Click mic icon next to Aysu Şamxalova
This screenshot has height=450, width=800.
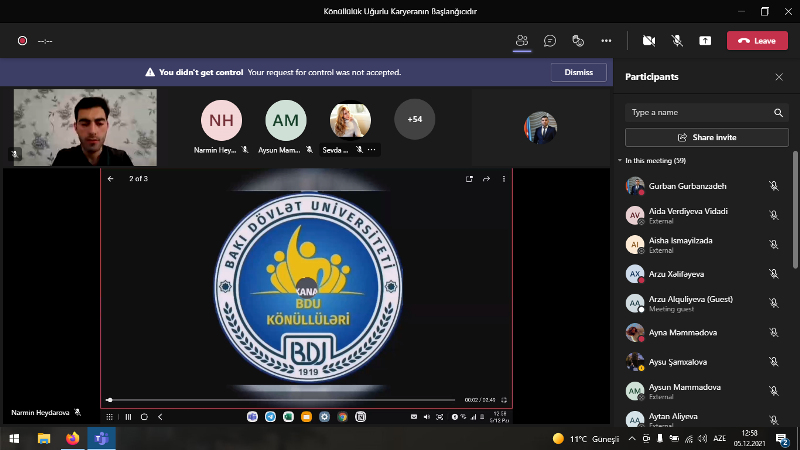pos(773,362)
